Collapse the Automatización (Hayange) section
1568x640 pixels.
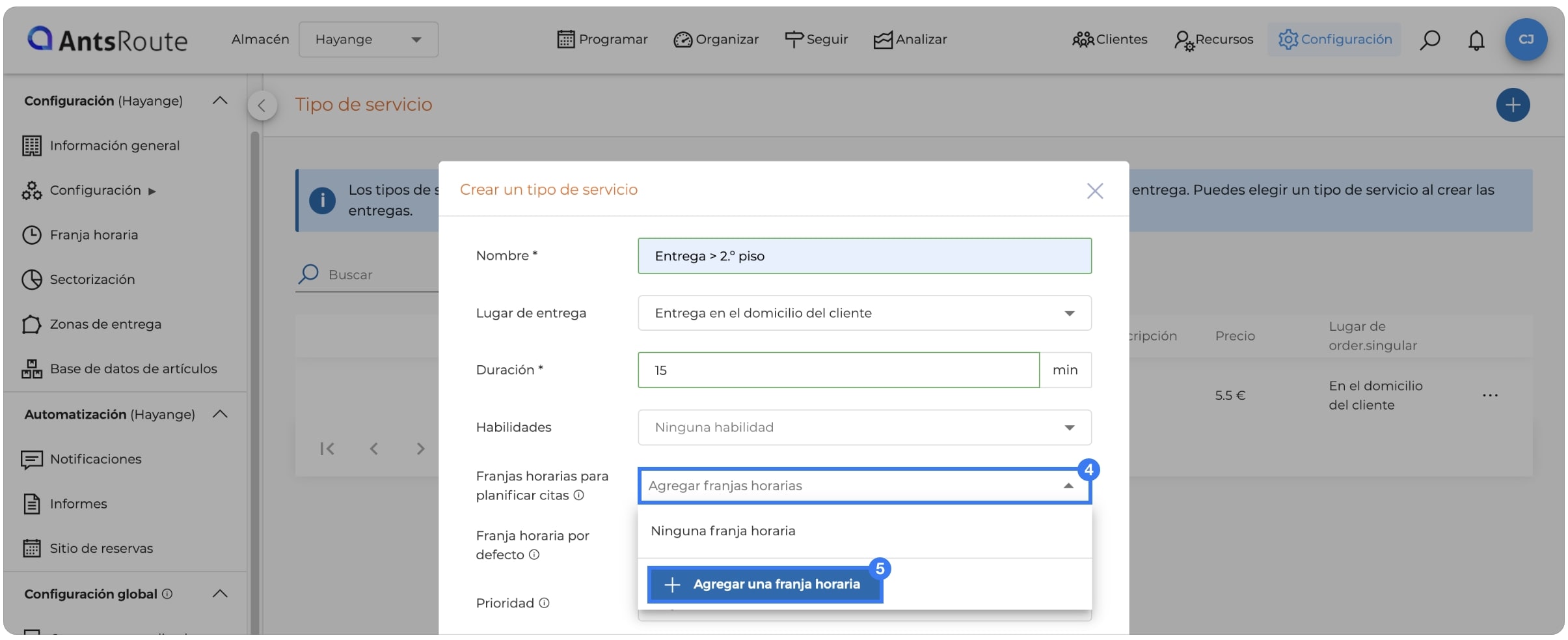point(220,414)
